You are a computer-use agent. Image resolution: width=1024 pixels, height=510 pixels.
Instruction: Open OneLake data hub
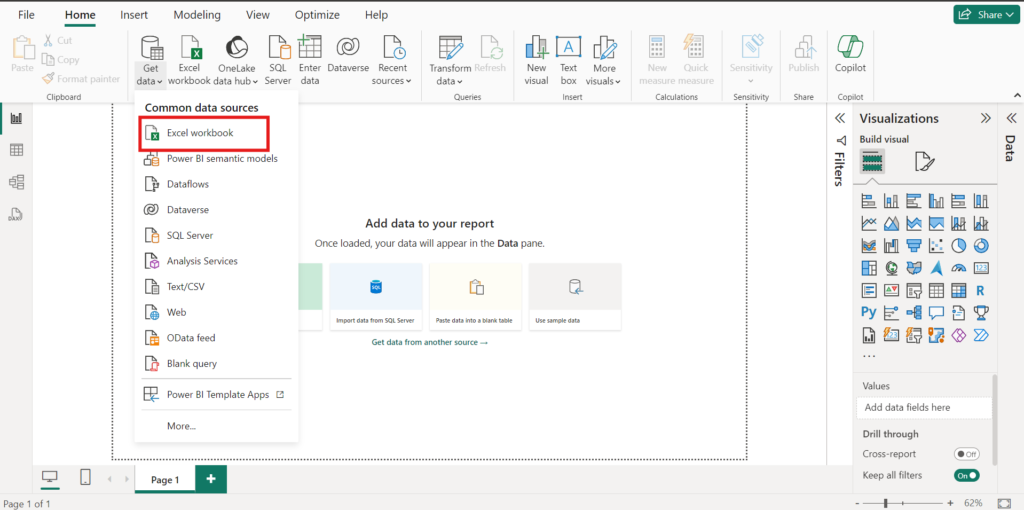236,61
